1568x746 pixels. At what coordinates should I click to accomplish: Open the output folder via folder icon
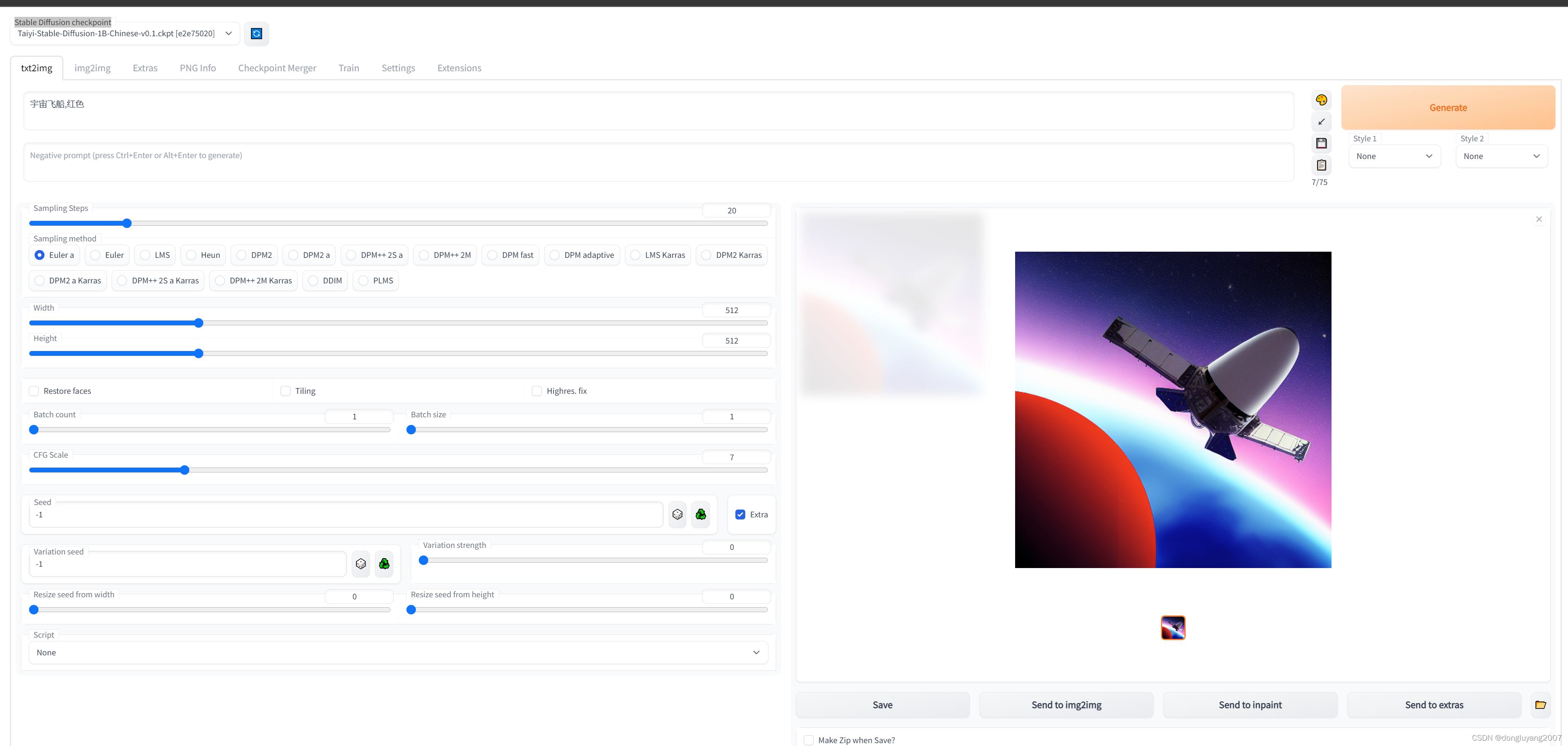(x=1540, y=705)
